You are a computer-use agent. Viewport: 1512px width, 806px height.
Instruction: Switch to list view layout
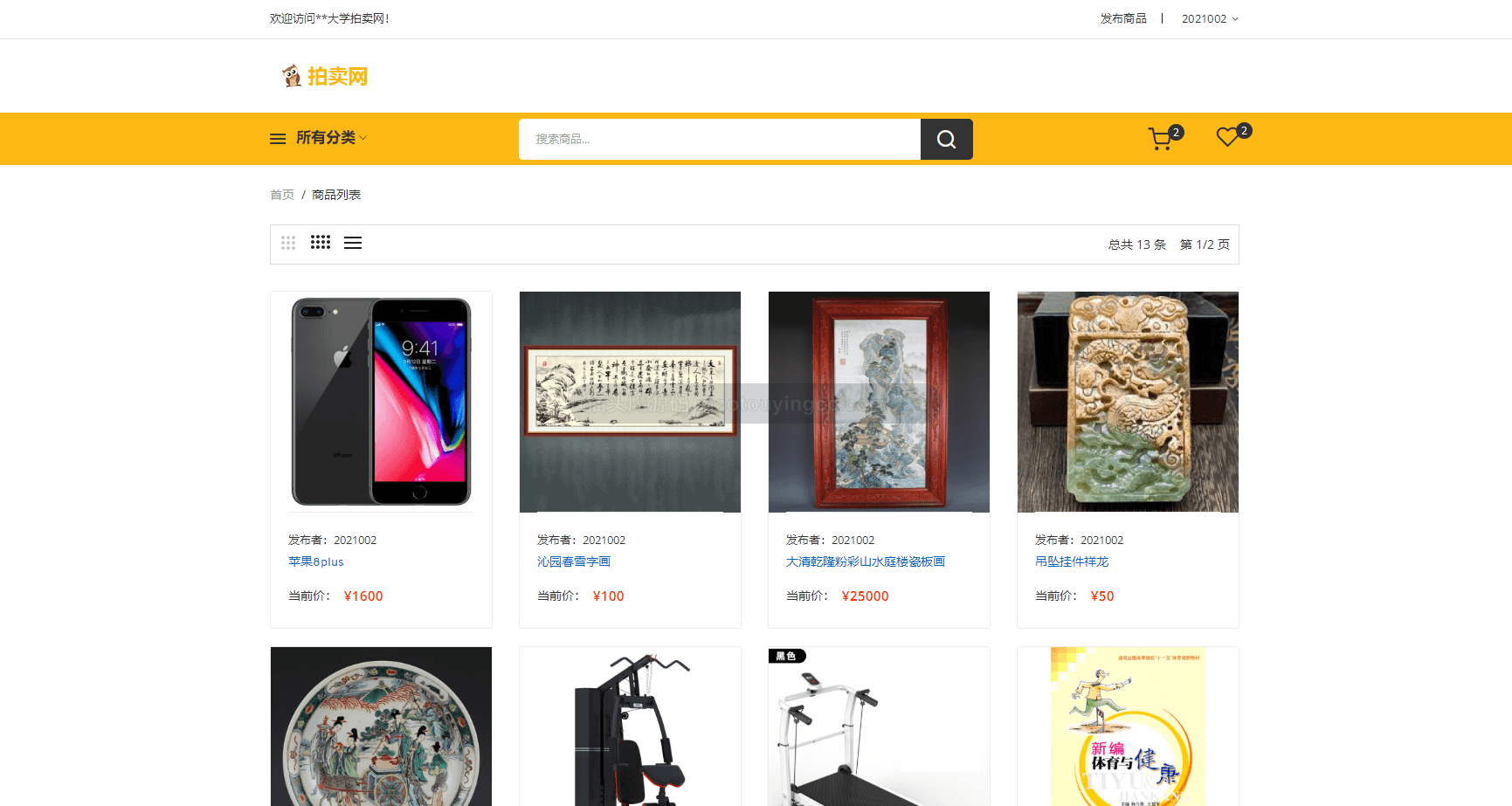[353, 243]
